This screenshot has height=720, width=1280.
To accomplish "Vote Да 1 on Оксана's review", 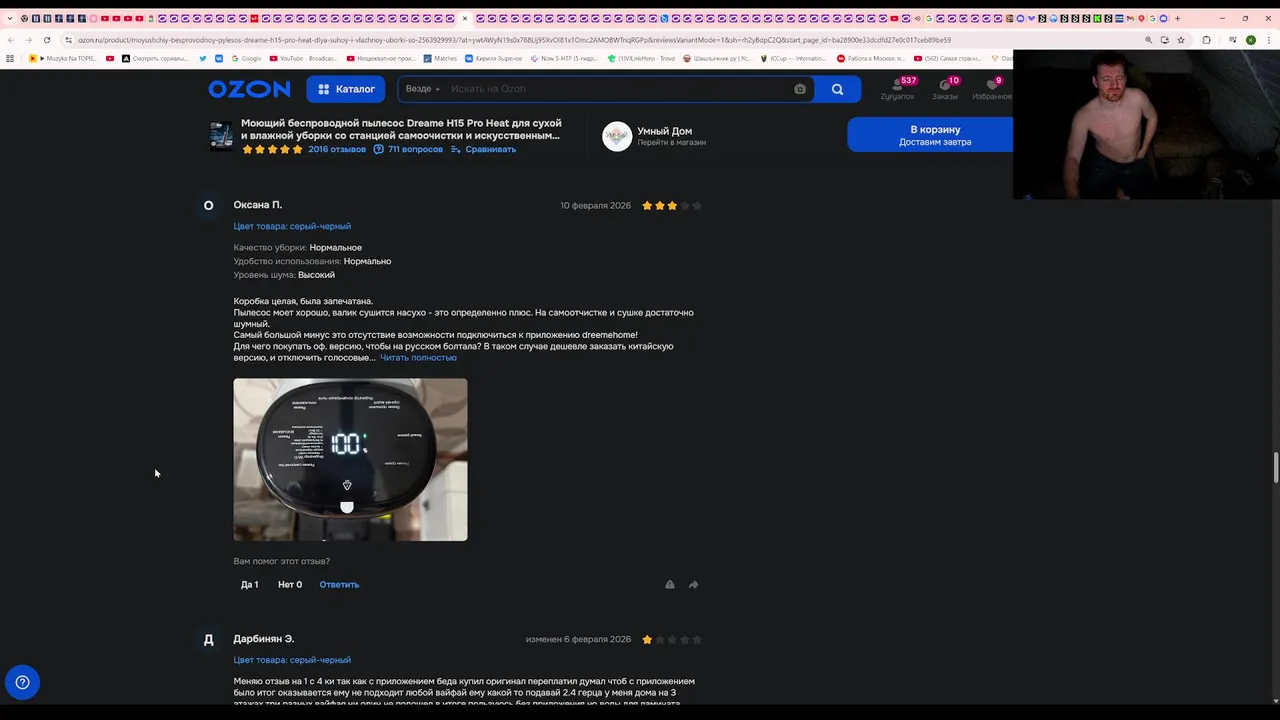I will point(249,584).
